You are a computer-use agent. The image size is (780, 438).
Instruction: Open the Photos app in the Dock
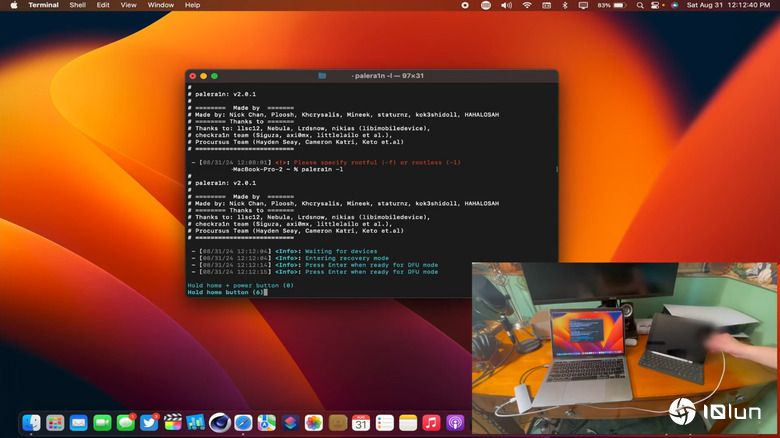point(313,423)
